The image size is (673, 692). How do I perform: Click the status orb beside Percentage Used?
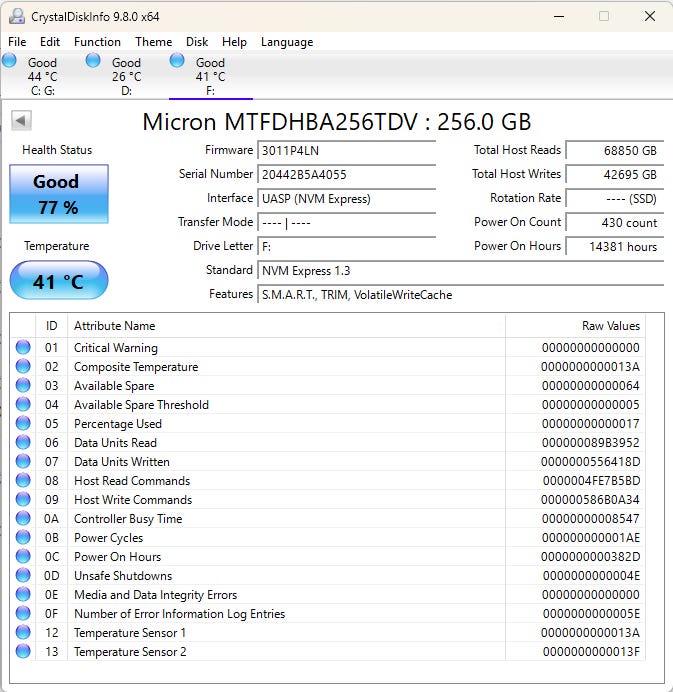(x=23, y=424)
